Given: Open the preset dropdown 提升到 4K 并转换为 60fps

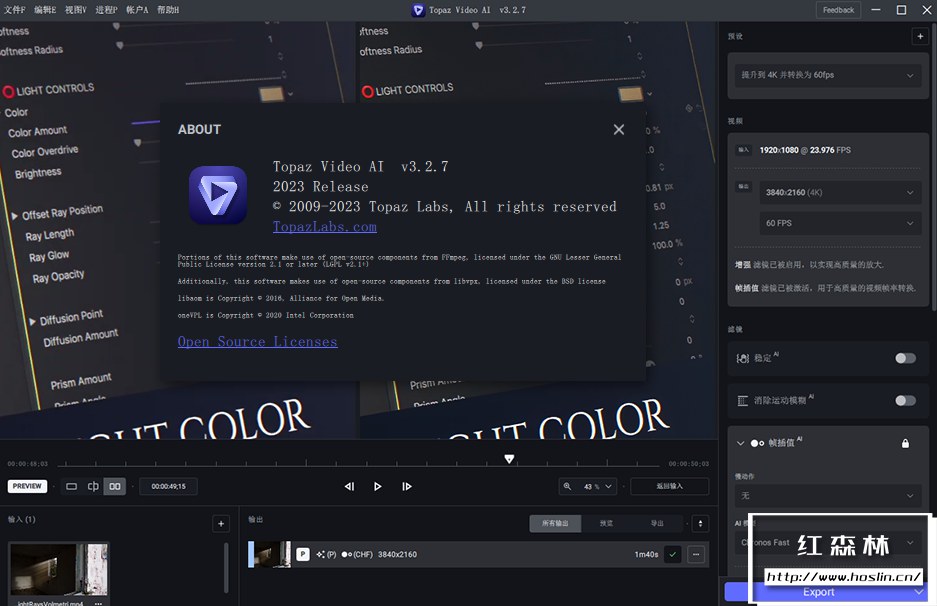Looking at the screenshot, I should (828, 75).
